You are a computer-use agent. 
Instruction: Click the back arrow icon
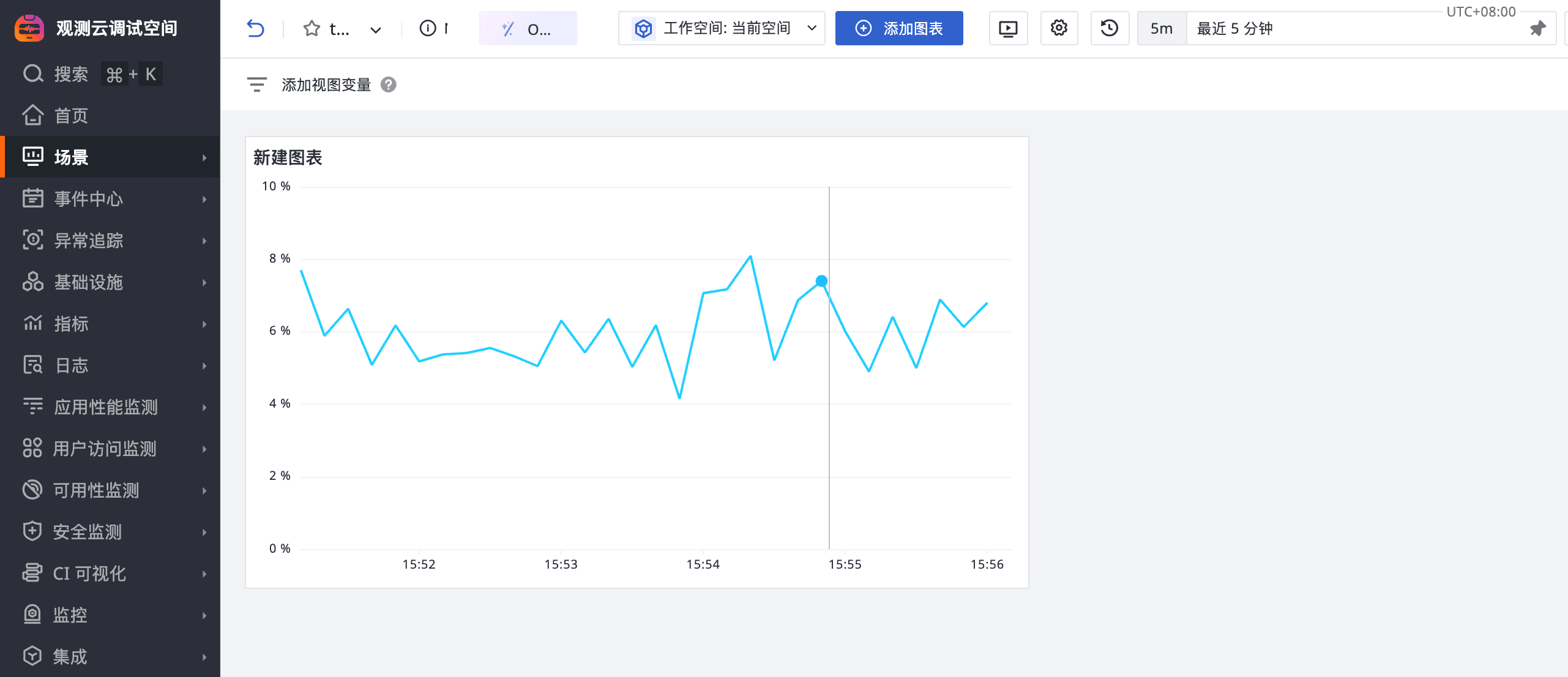tap(255, 28)
